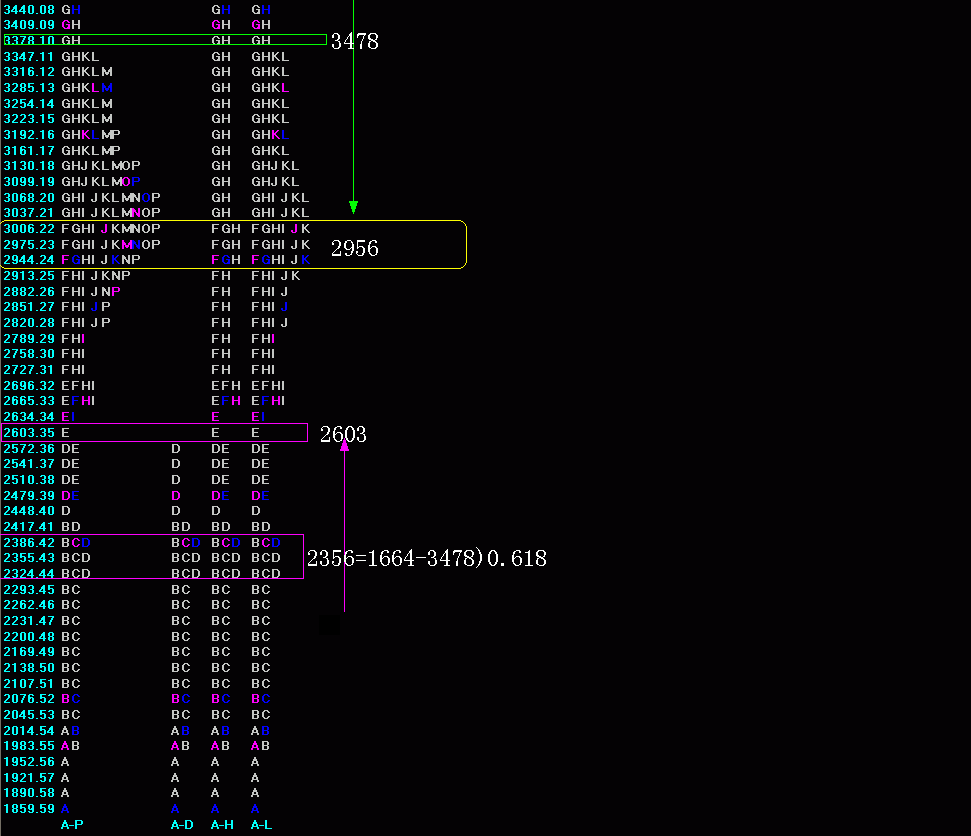The width and height of the screenshot is (971, 836).
Task: Select the 3006.22 price level
Action: [29, 229]
